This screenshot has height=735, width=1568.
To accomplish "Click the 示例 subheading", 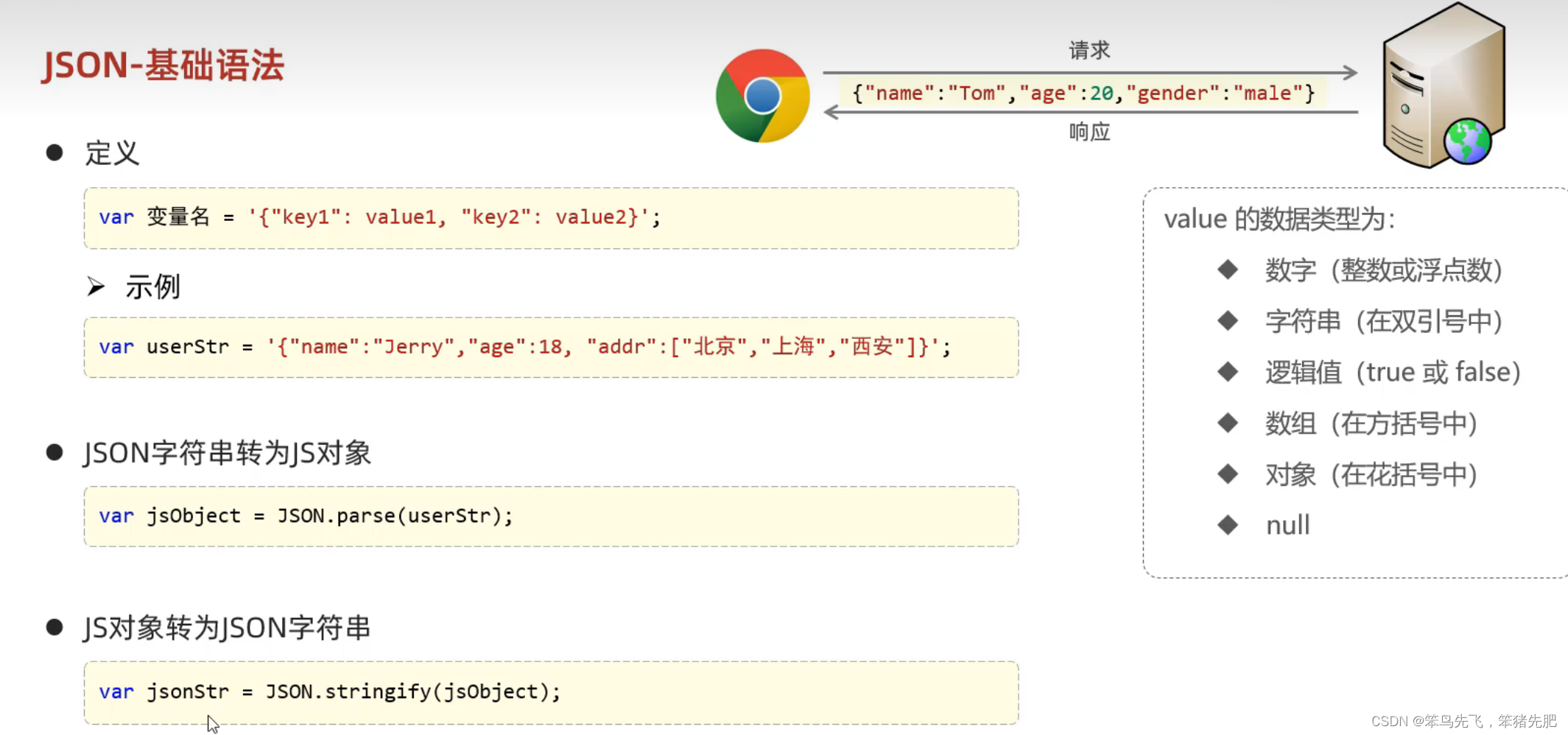I will 152,286.
